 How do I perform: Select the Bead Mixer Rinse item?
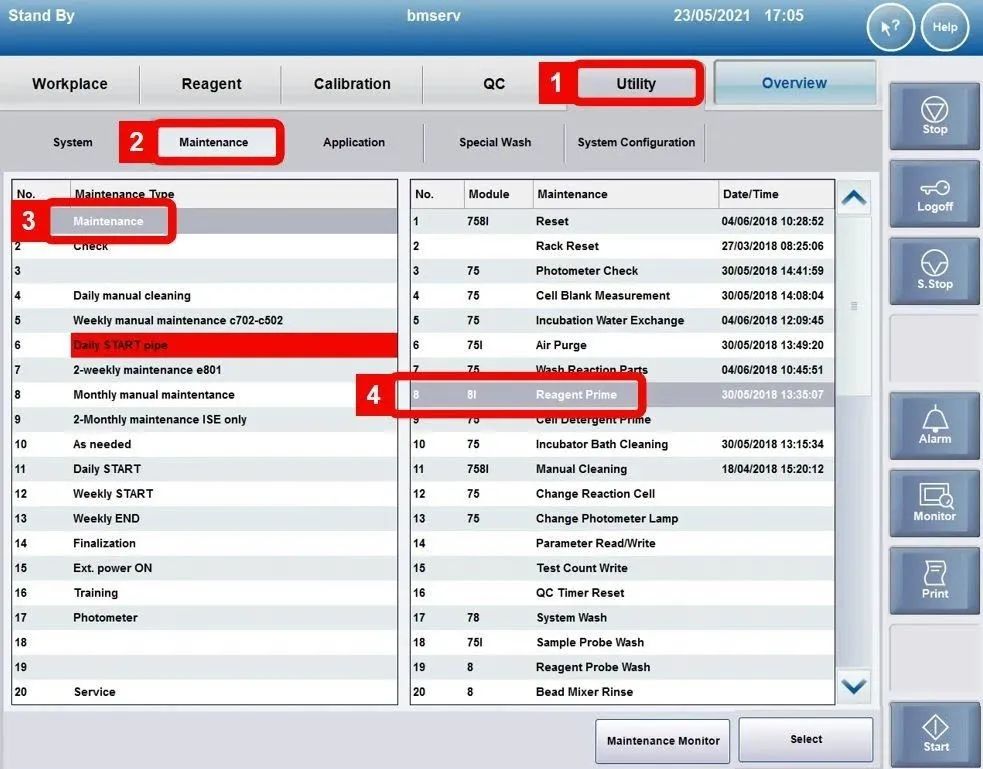click(623, 691)
